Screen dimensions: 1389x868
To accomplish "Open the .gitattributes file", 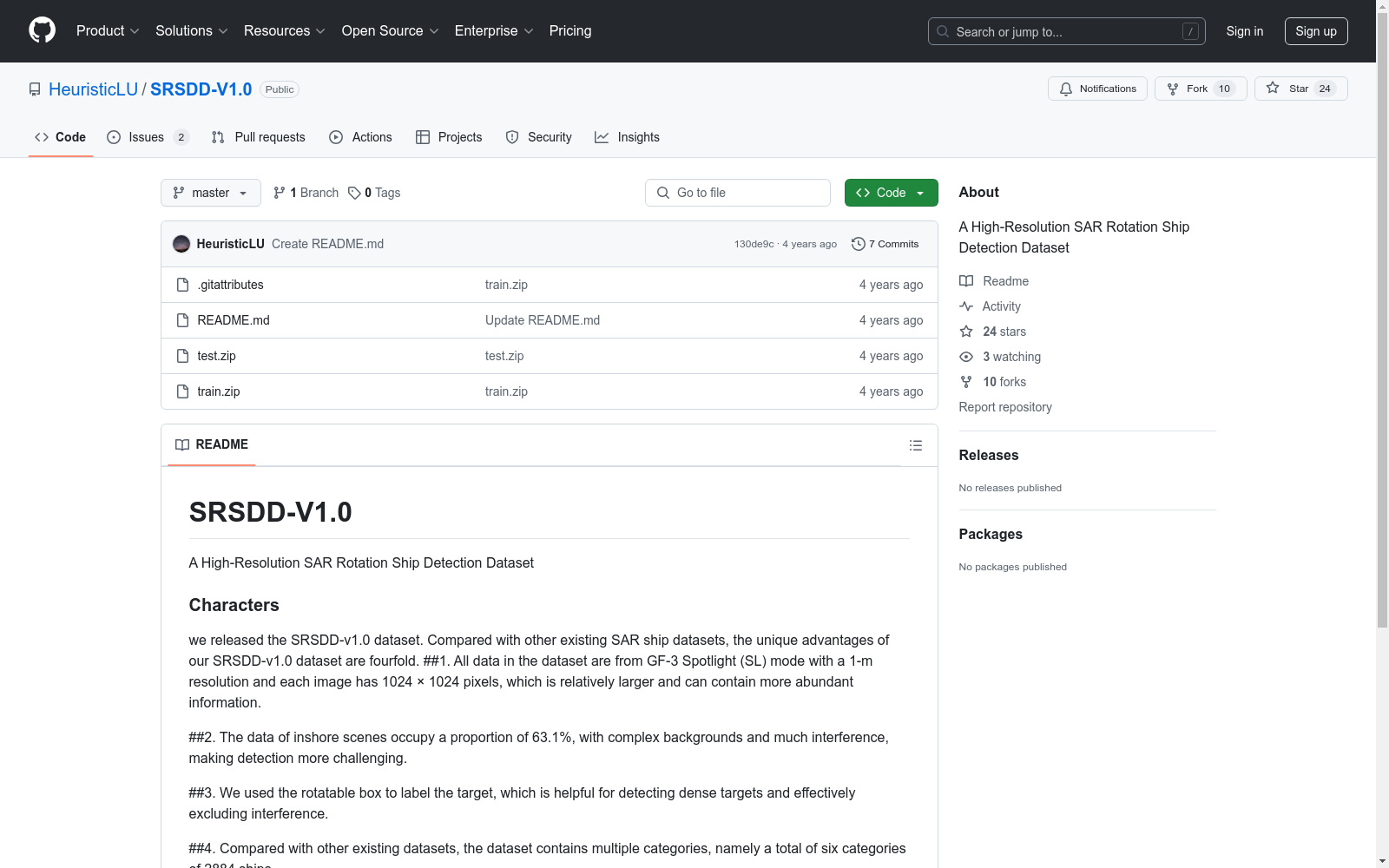I will (x=230, y=285).
